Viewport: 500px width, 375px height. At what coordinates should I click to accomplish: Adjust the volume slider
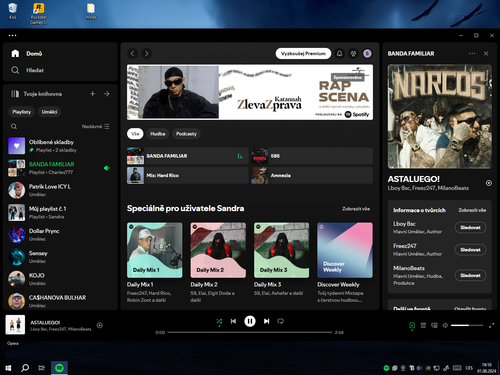tap(467, 325)
